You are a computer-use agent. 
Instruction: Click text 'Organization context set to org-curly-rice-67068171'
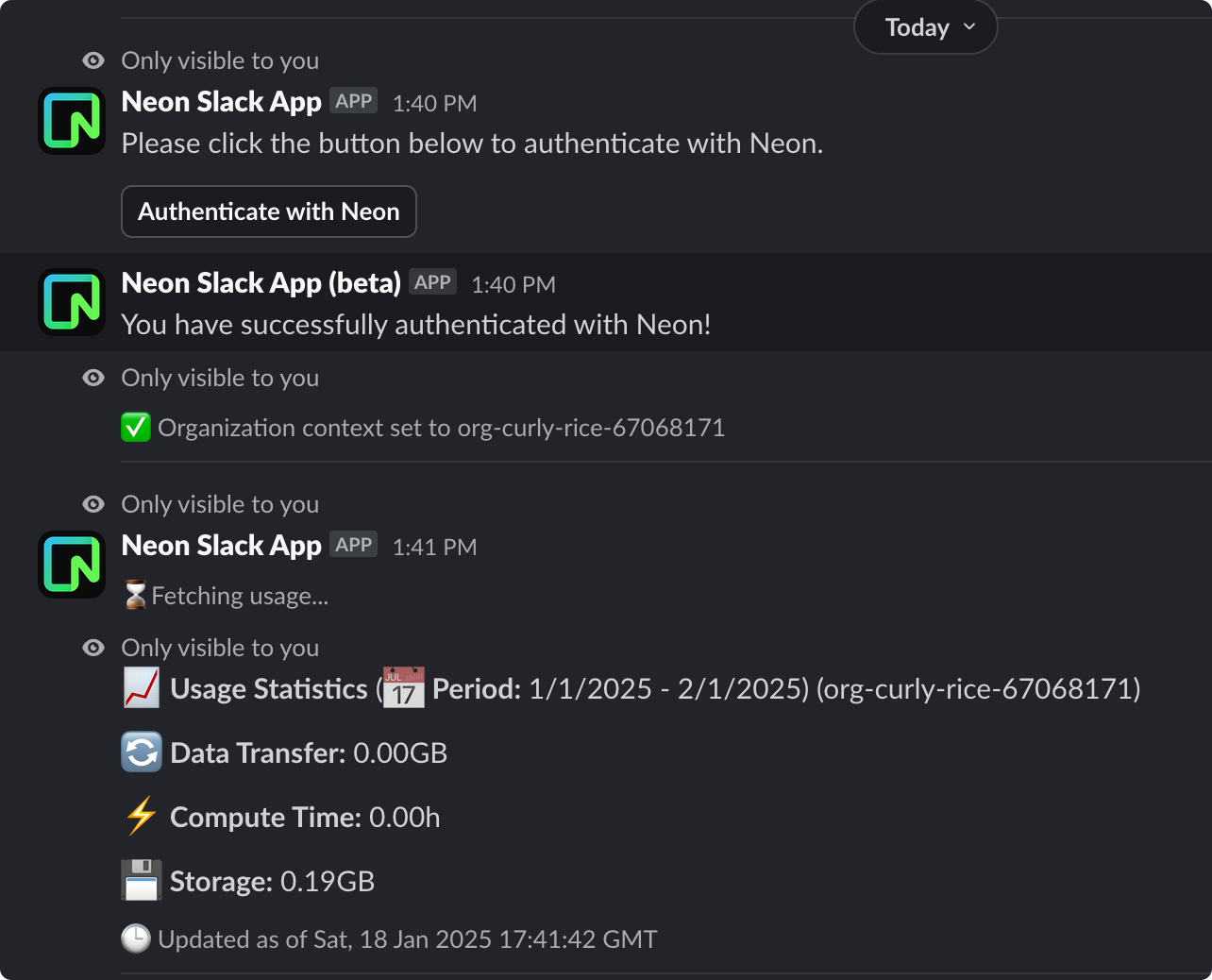442,428
